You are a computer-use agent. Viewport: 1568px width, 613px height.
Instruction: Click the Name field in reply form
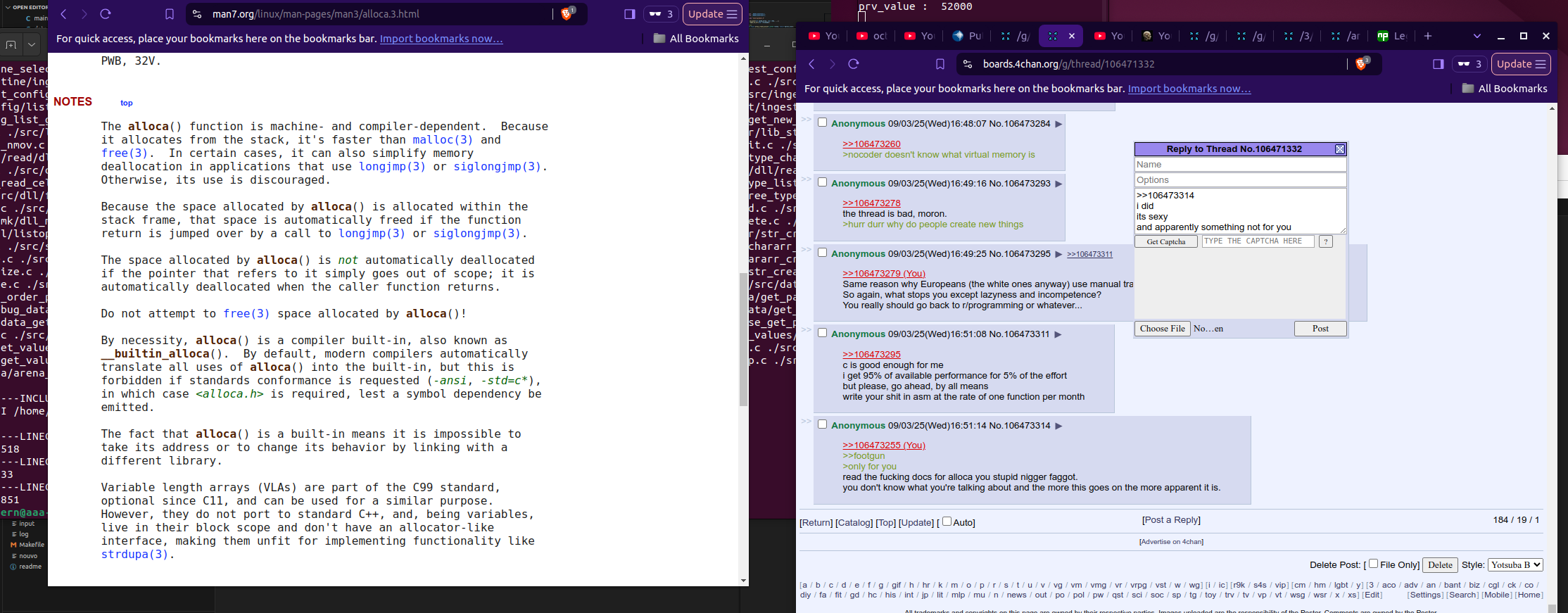[1240, 165]
